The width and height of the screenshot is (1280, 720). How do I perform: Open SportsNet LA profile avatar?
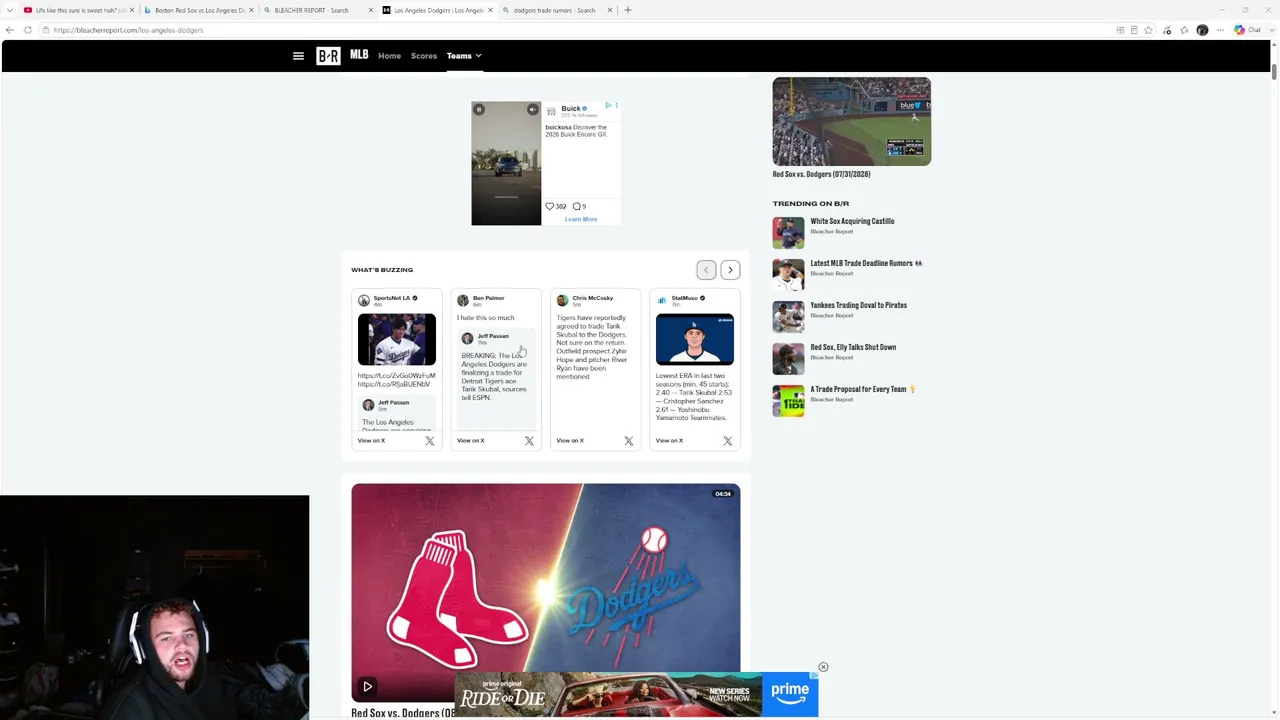(364, 300)
